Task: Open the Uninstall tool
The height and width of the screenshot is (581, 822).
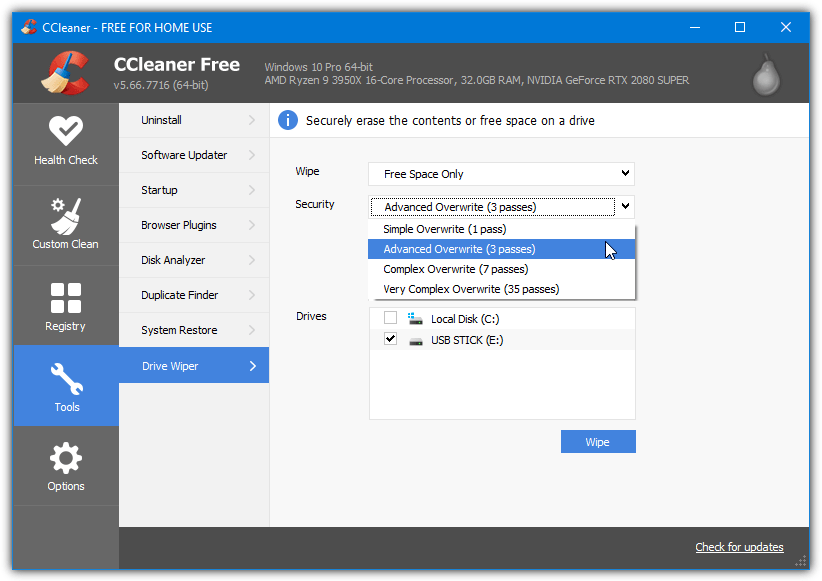Action: 194,120
